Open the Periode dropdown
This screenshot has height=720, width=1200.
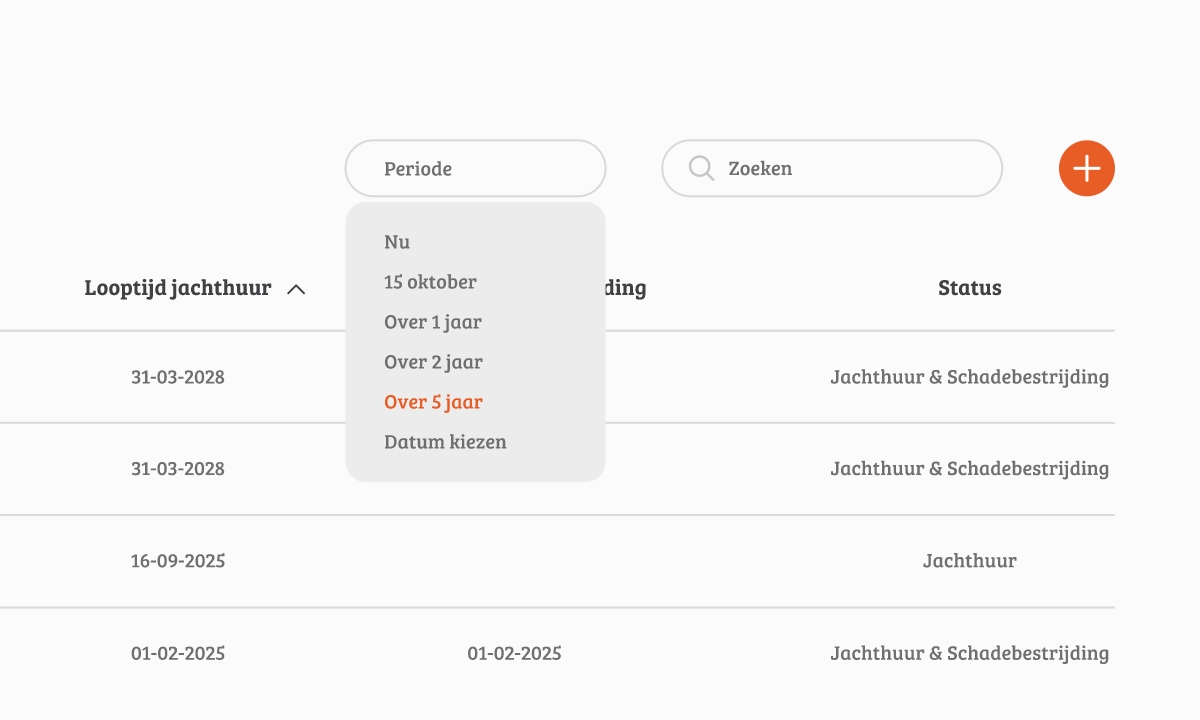click(476, 168)
